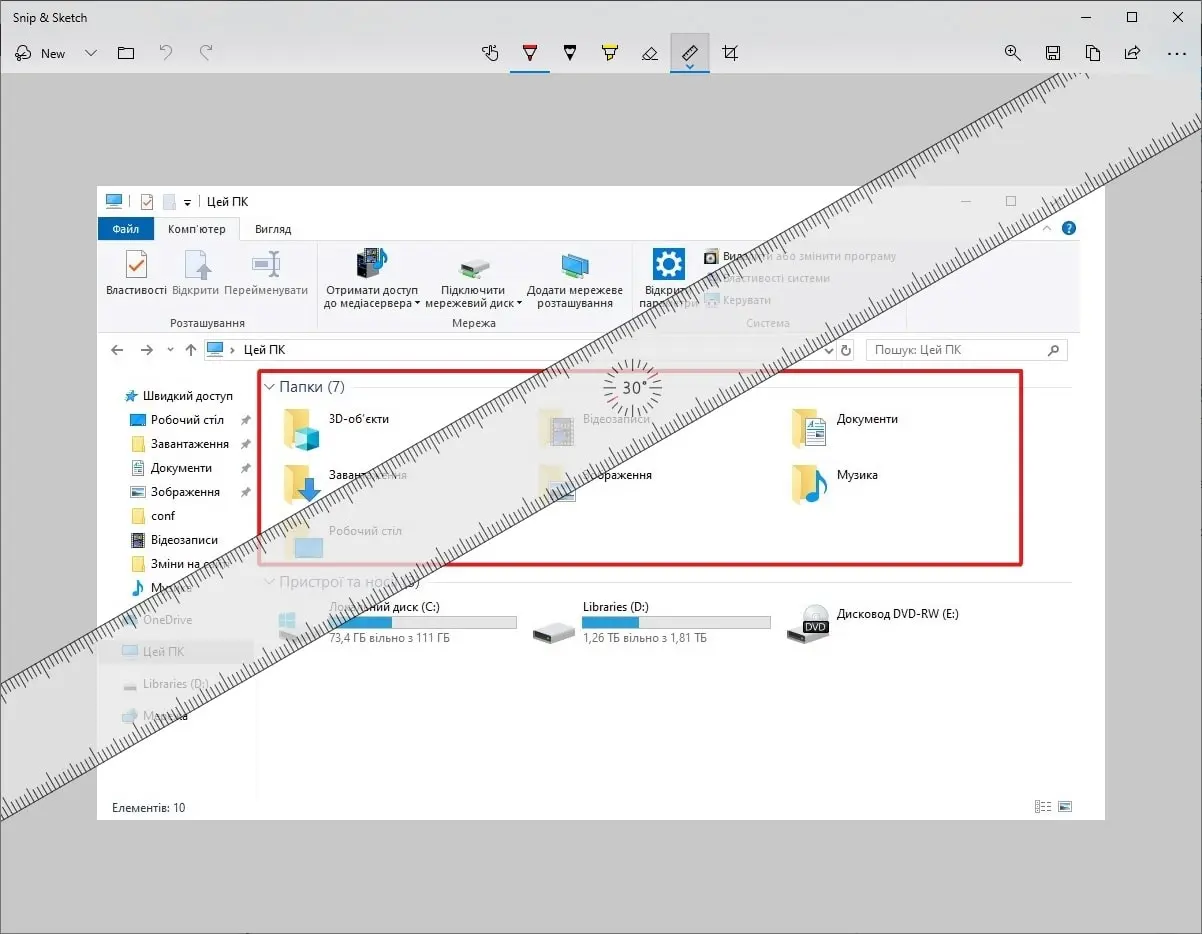Share the snip
Viewport: 1202px width, 934px height.
(1133, 53)
